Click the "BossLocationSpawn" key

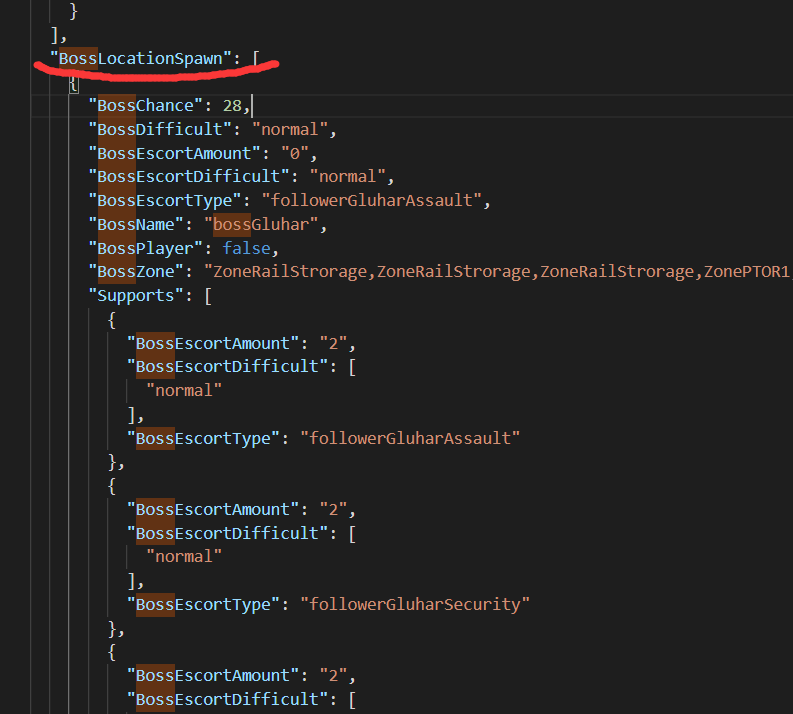click(x=141, y=59)
